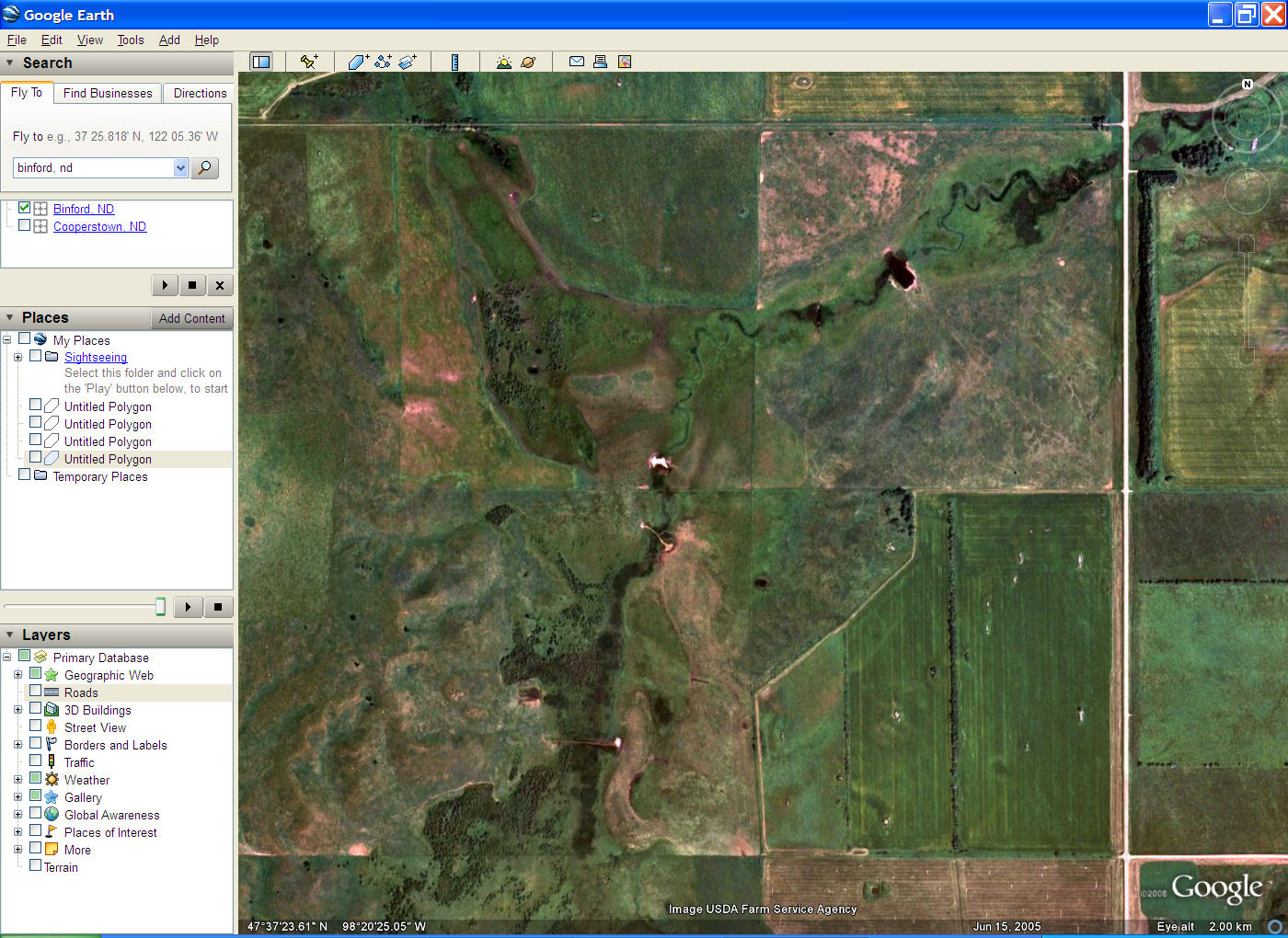Enable the Terrain layer checkbox
Image resolution: width=1288 pixels, height=938 pixels.
coord(36,865)
